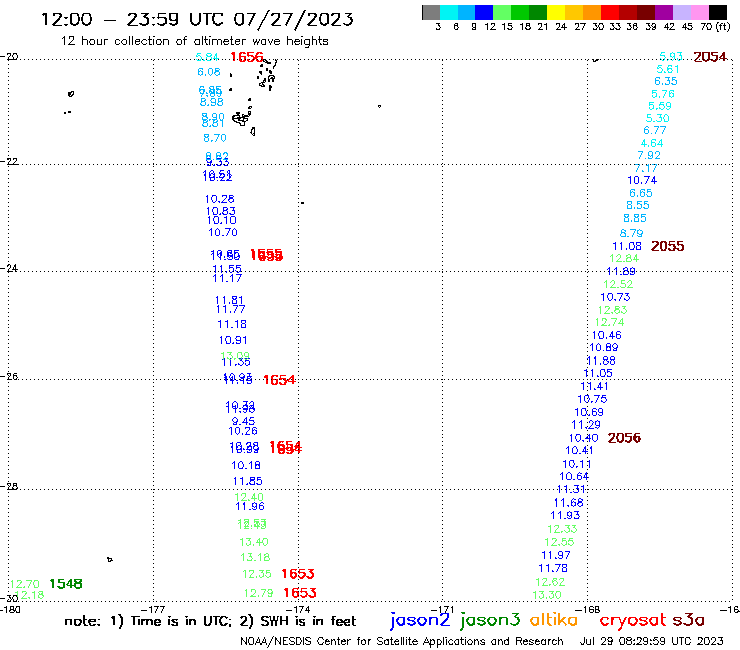The image size is (740, 650).
Task: Click the wave height value 10.46
Action: click(606, 336)
